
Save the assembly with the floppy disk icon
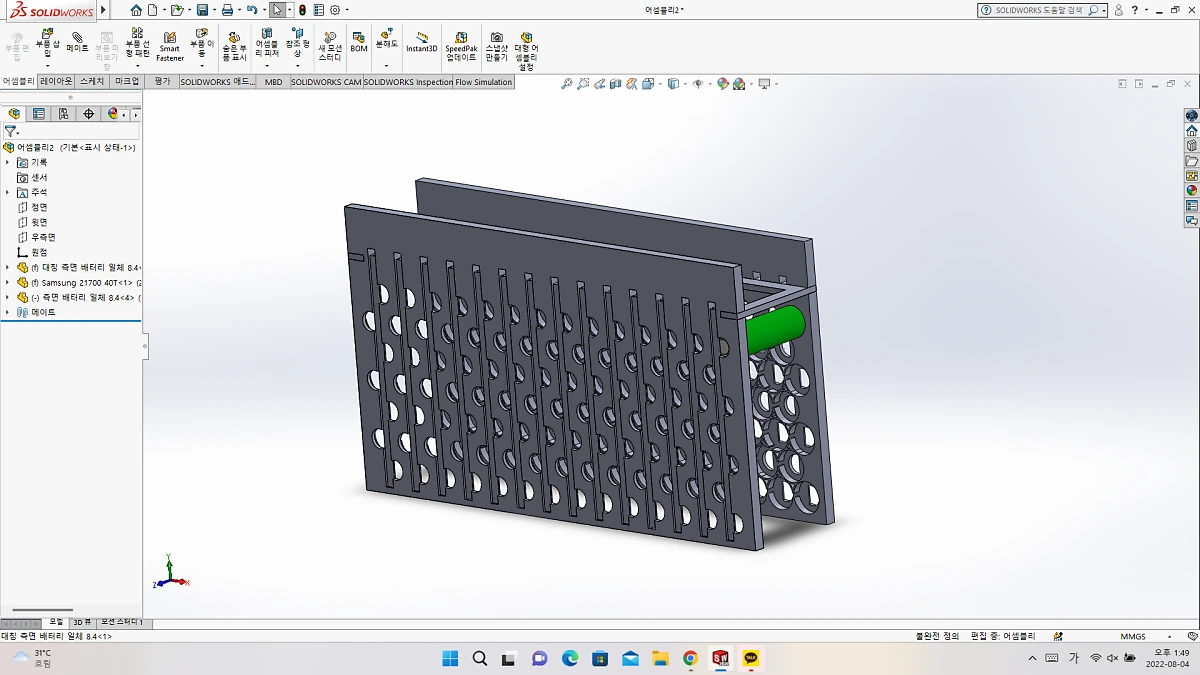(x=202, y=10)
